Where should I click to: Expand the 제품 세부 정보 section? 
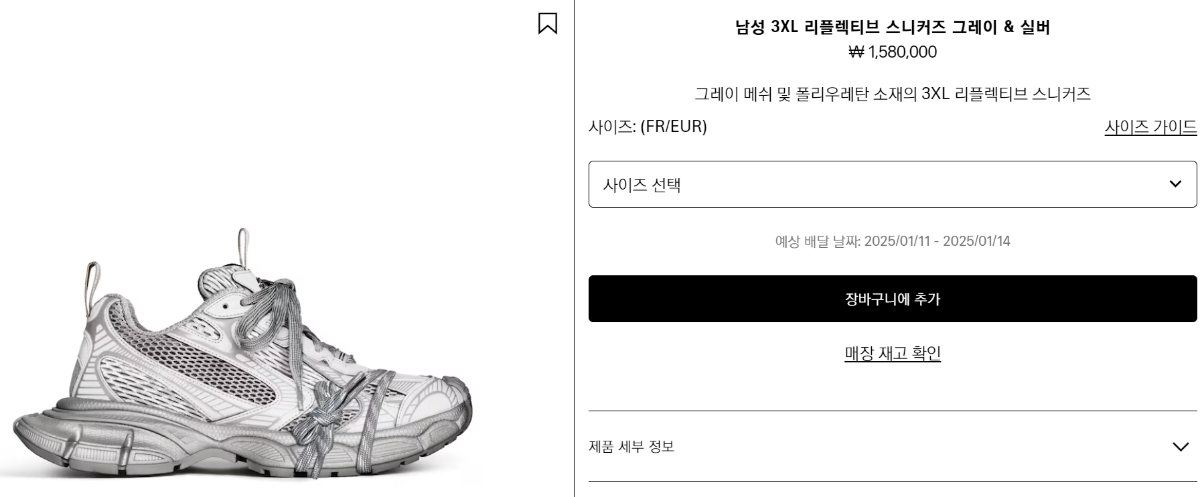click(x=632, y=446)
